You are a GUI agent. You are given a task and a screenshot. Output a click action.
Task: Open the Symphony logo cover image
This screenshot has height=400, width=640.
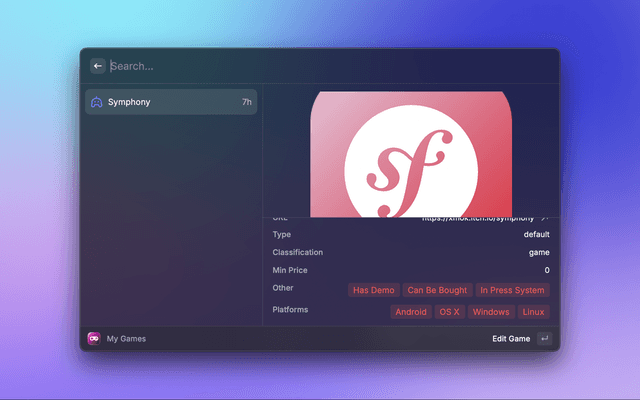(x=411, y=154)
